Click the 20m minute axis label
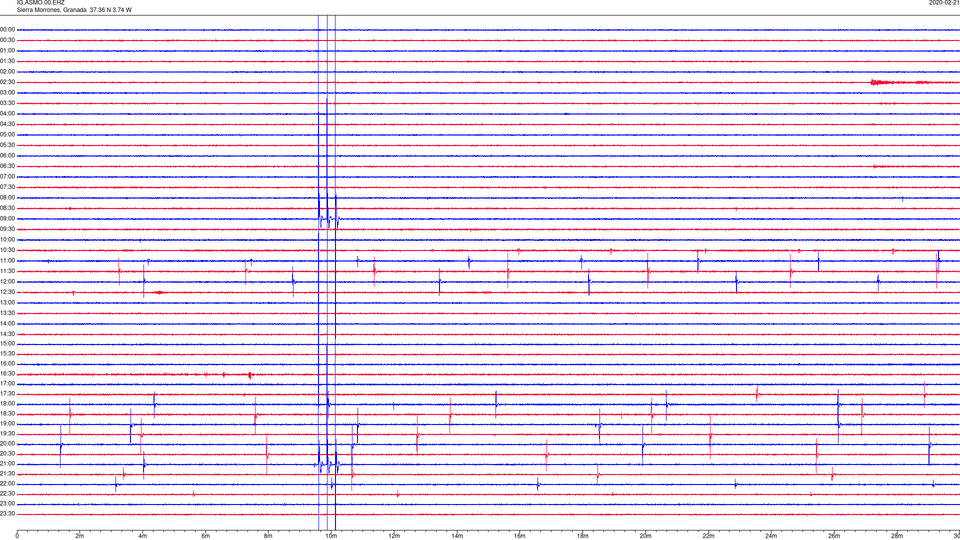This screenshot has width=960, height=540. pos(645,536)
